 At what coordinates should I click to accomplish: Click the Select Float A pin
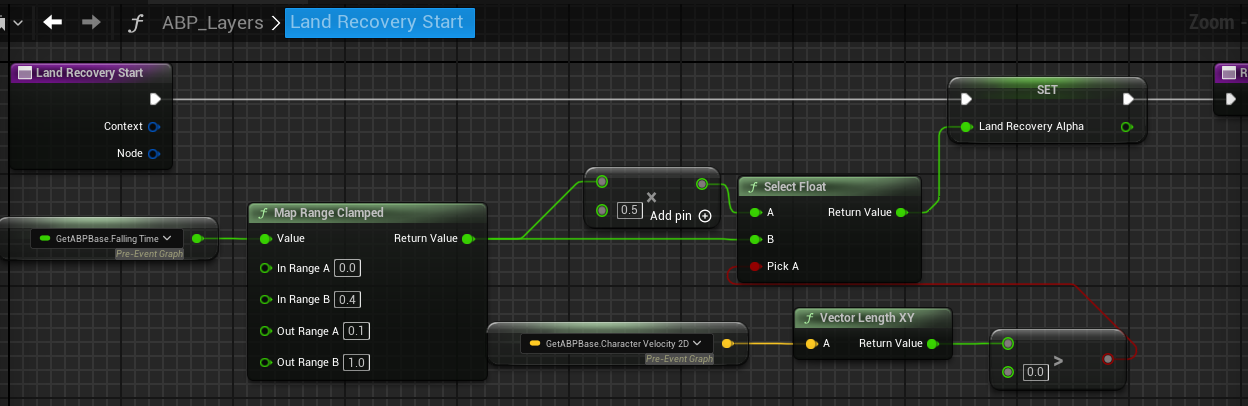pyautogui.click(x=754, y=212)
